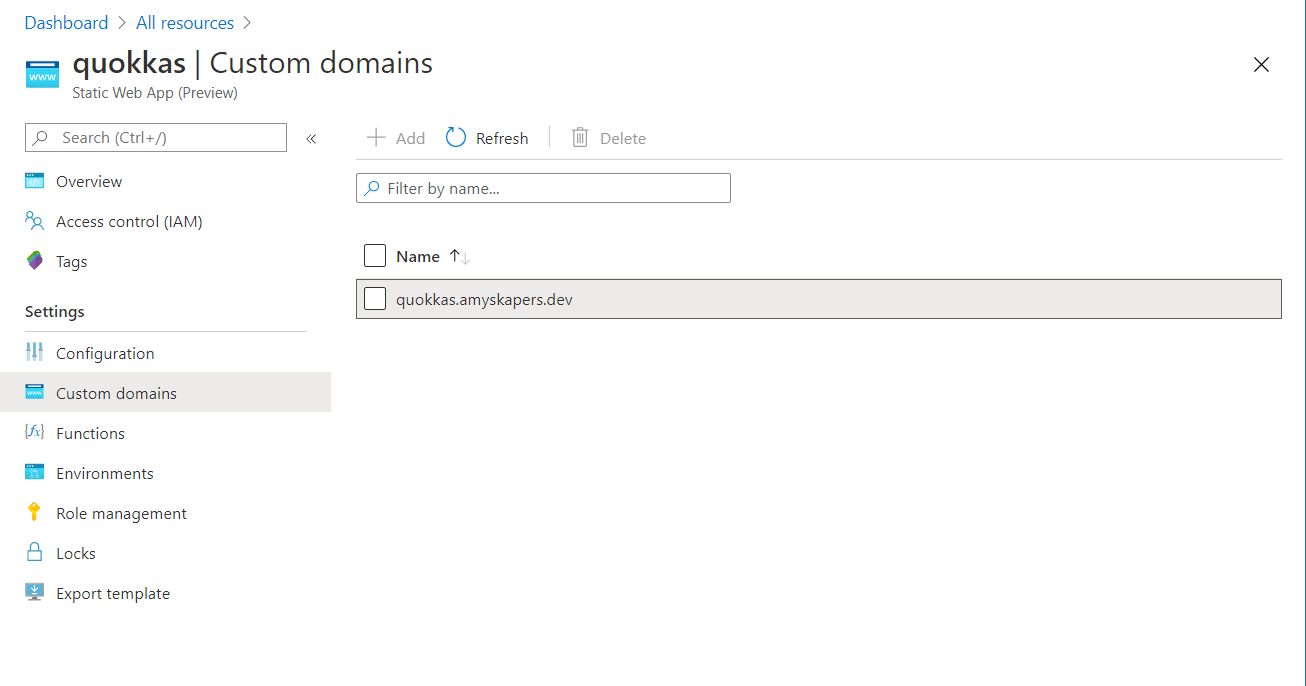Collapse the sidebar with double-chevron button

(x=311, y=138)
